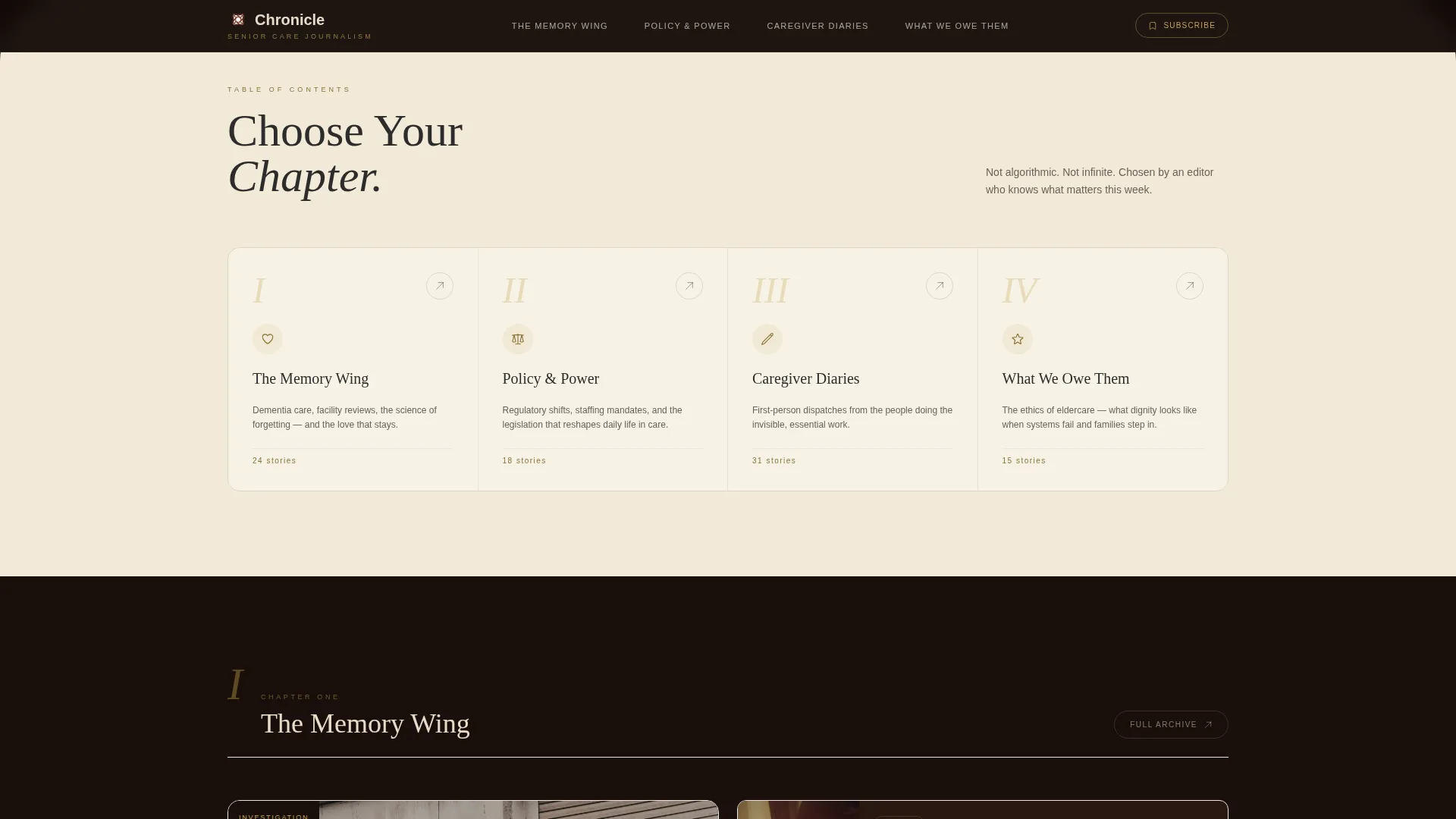Open The Memory Wing nav item
Image resolution: width=1456 pixels, height=819 pixels.
point(560,26)
